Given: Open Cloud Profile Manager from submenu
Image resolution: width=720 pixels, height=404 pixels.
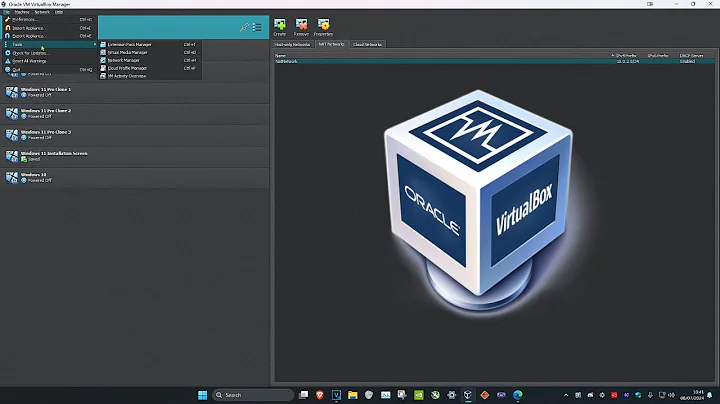Looking at the screenshot, I should [149, 68].
